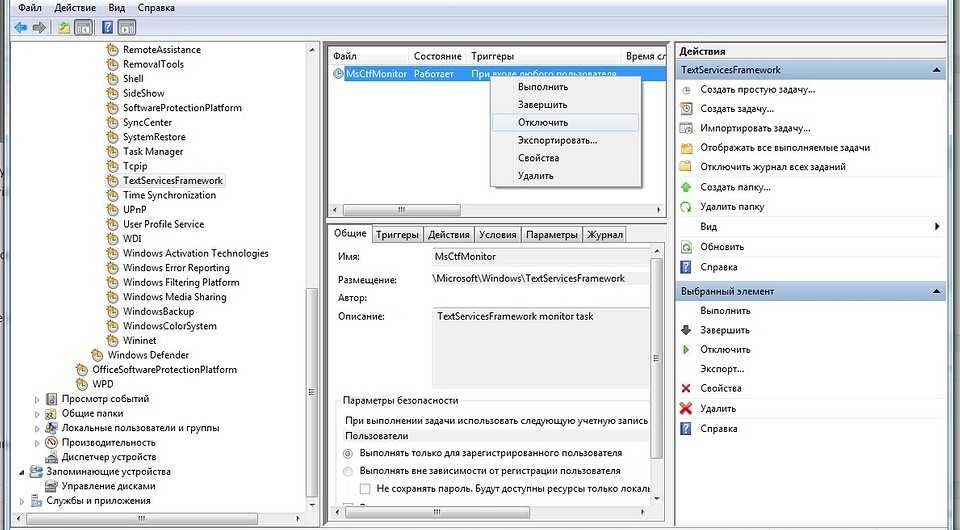Choose Отключить in the context menu
Viewport: 960px width, 530px height.
coord(543,122)
